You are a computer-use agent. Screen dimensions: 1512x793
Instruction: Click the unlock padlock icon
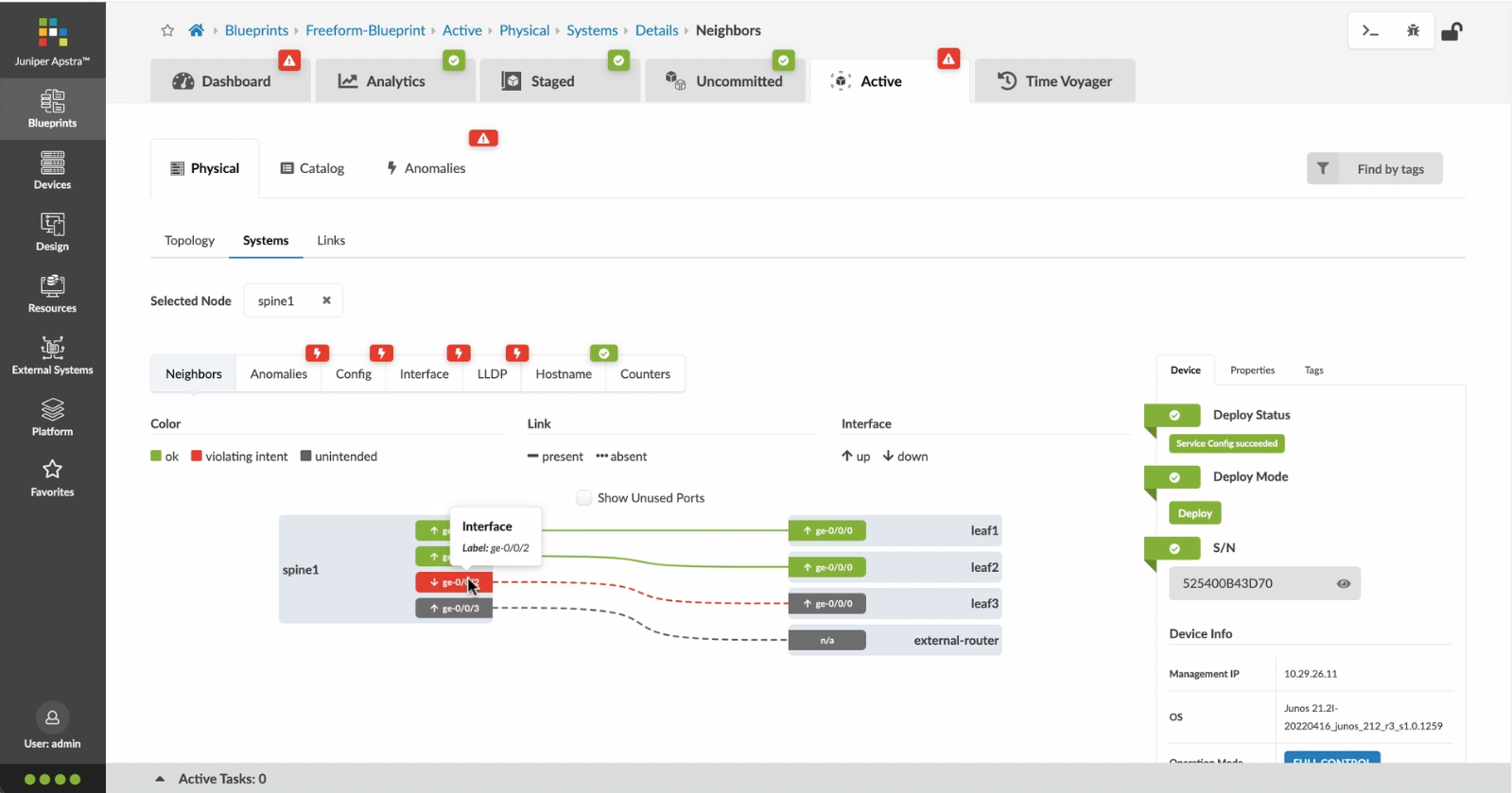tap(1451, 31)
